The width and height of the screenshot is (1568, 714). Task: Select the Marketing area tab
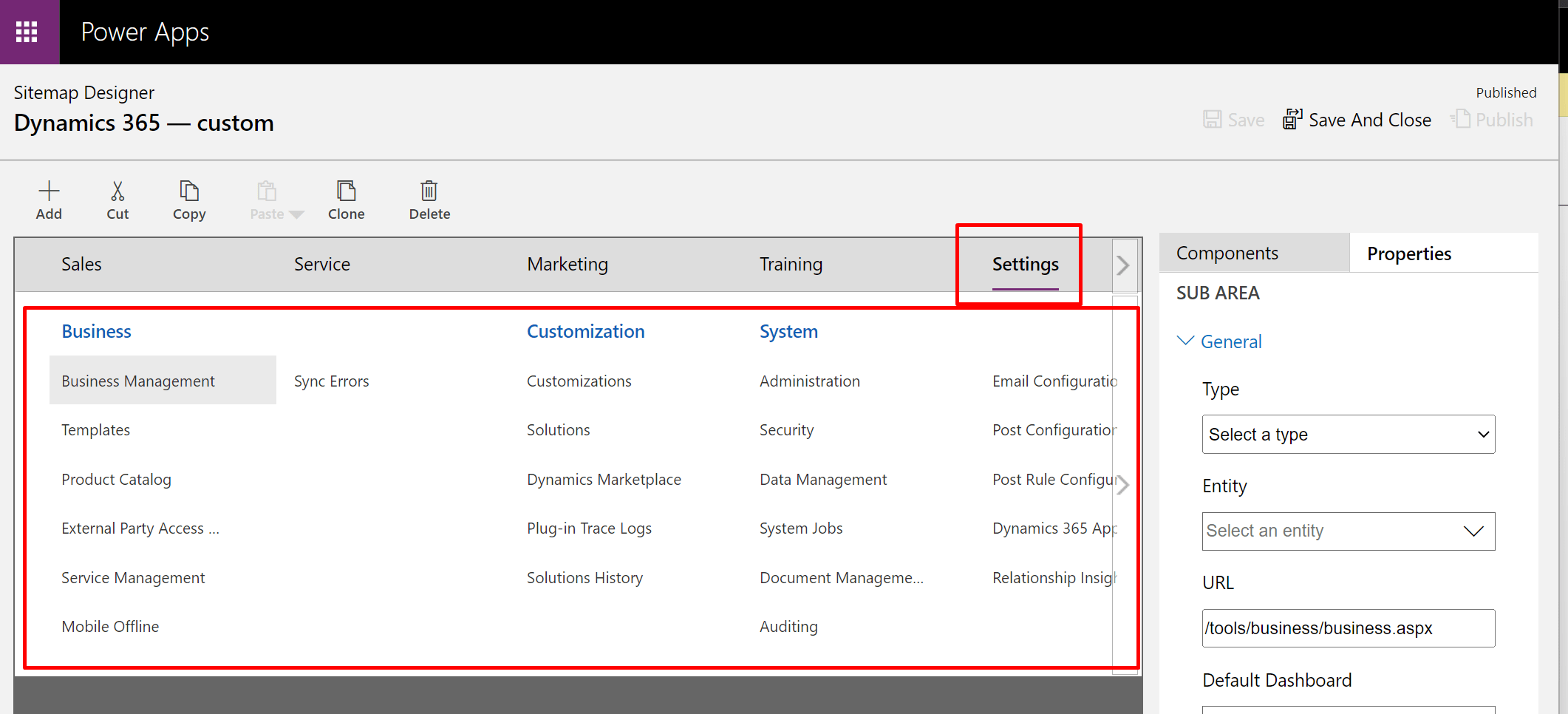567,265
